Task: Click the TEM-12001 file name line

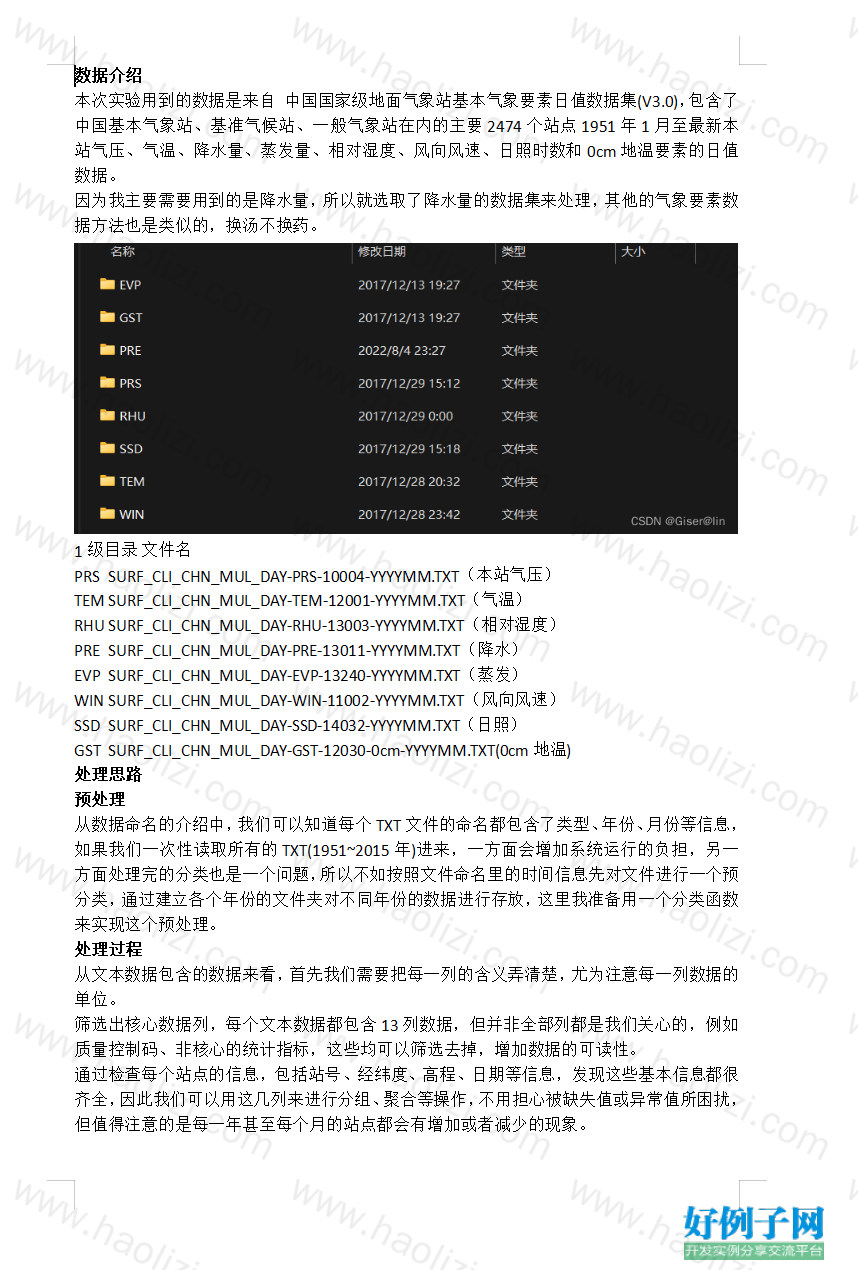Action: (301, 600)
